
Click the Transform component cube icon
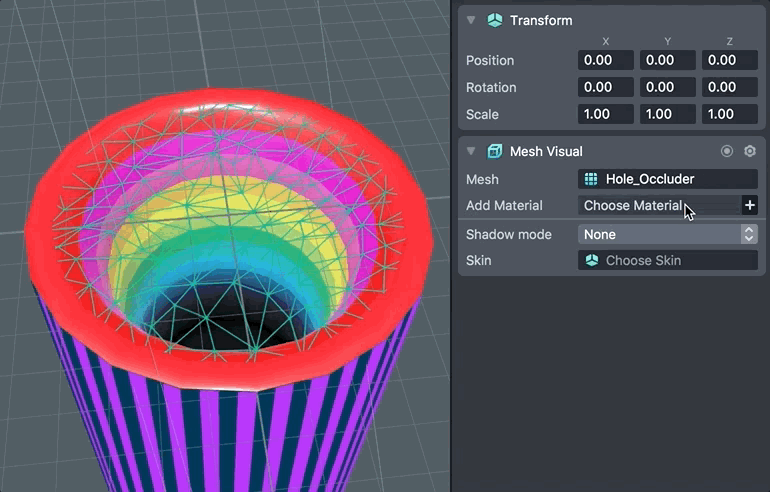click(x=494, y=20)
